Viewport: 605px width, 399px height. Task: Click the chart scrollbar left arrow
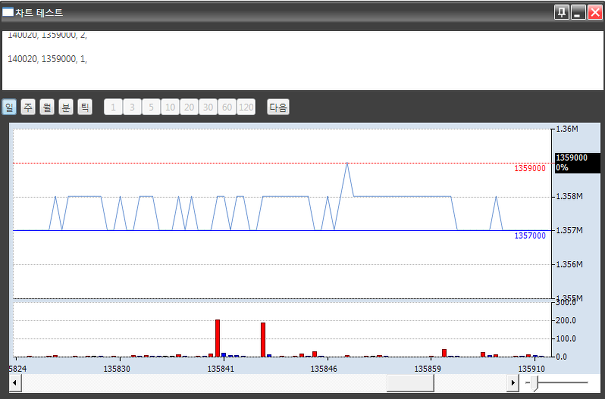[15, 383]
